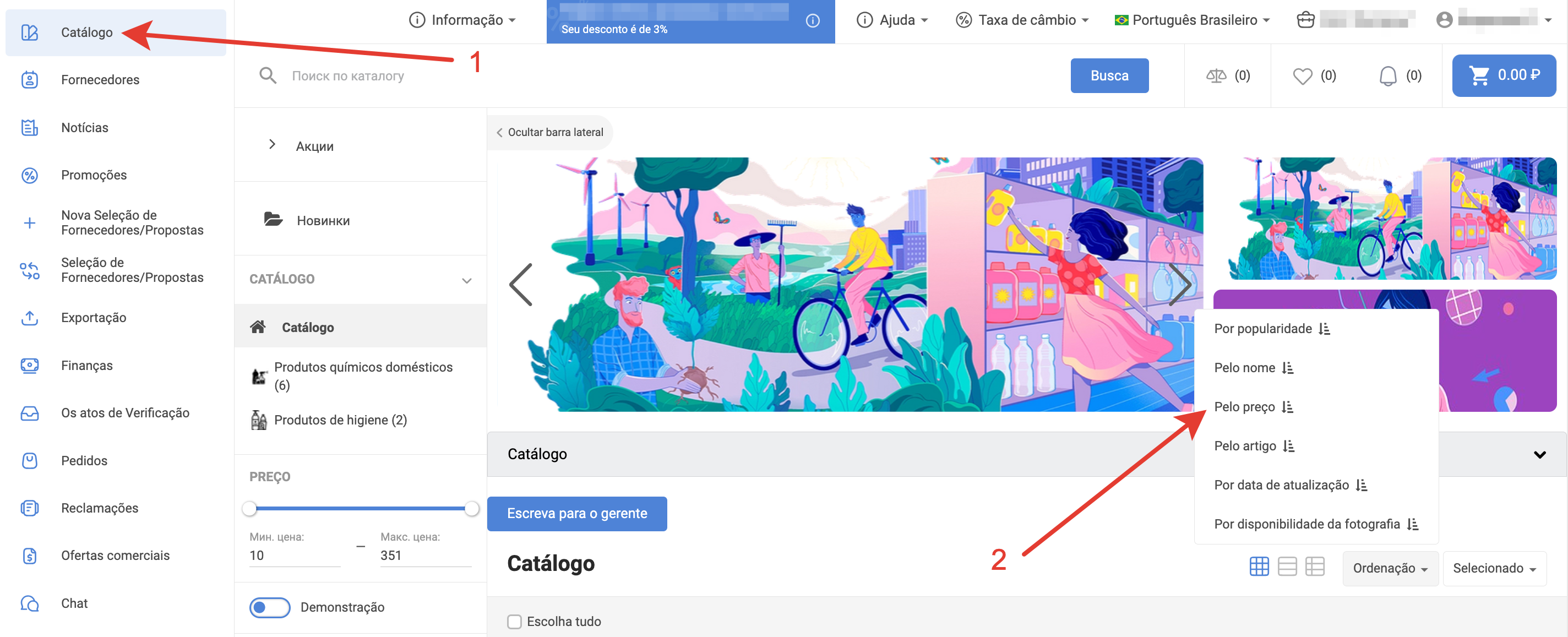The width and height of the screenshot is (1568, 637).
Task: Click the Busca button
Action: (x=1108, y=75)
